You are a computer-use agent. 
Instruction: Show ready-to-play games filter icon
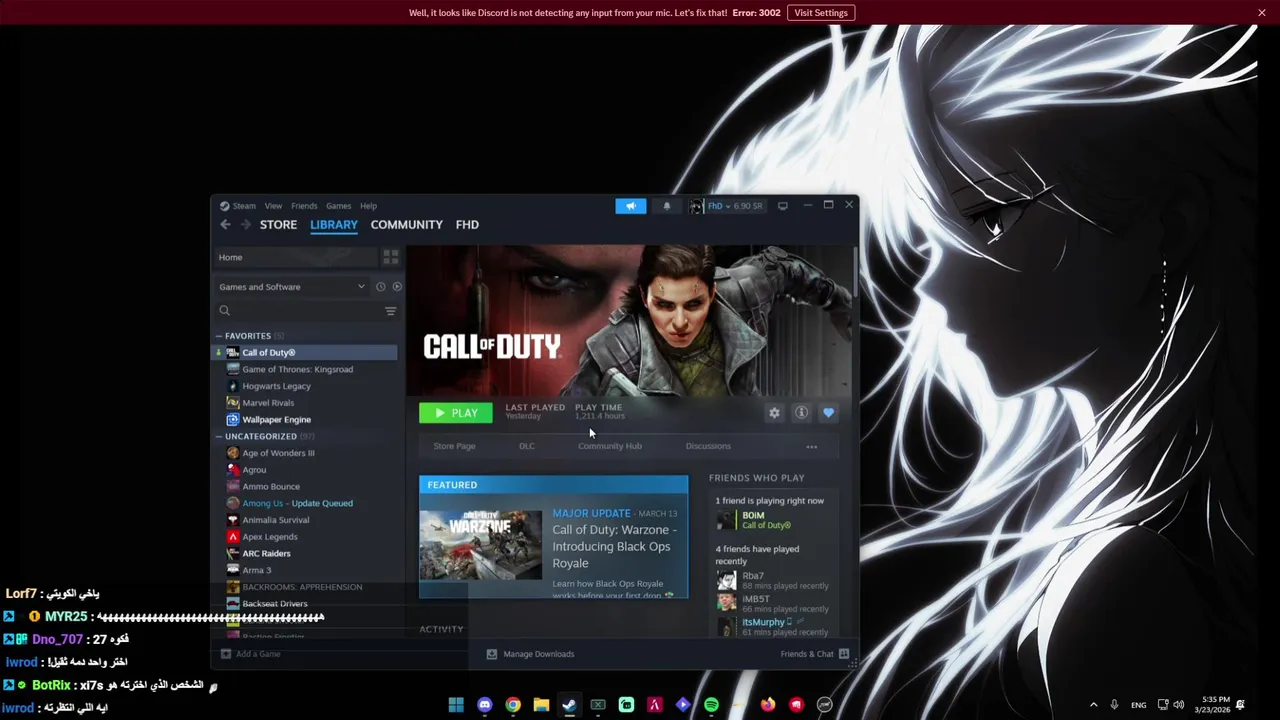397,287
